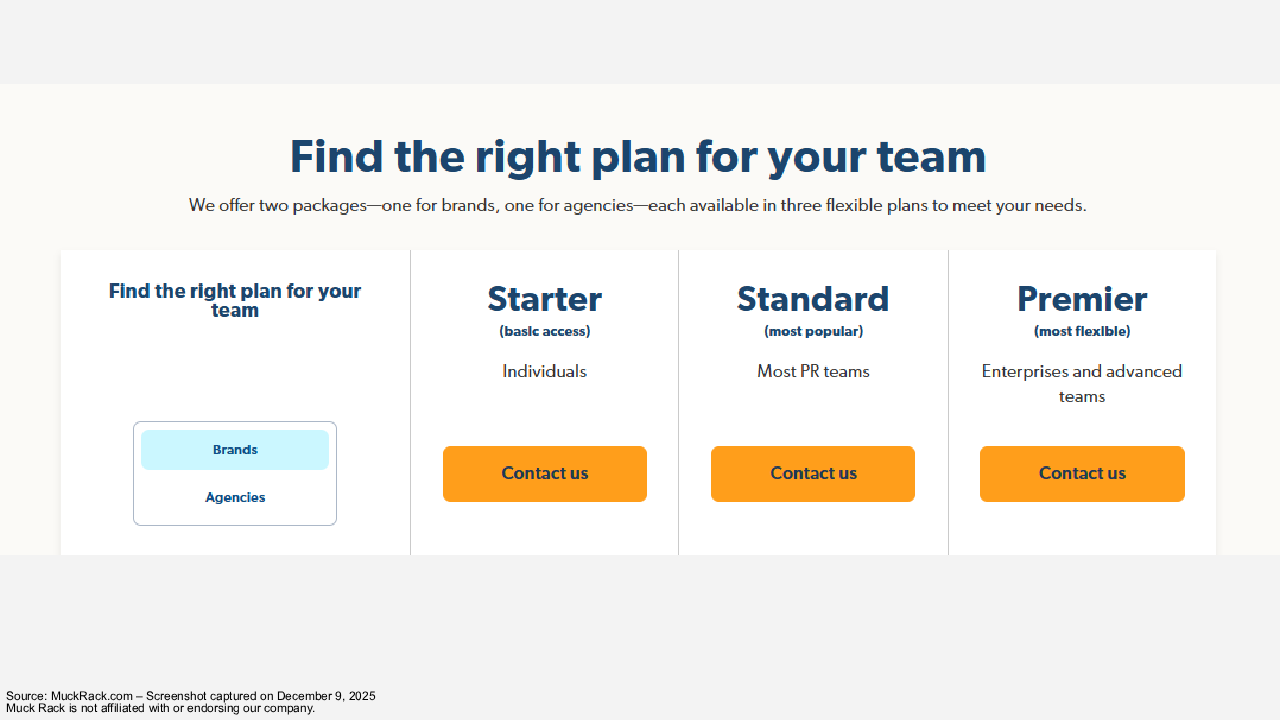This screenshot has height=720, width=1280.
Task: Click the "(most flexible)" label
Action: click(1082, 331)
